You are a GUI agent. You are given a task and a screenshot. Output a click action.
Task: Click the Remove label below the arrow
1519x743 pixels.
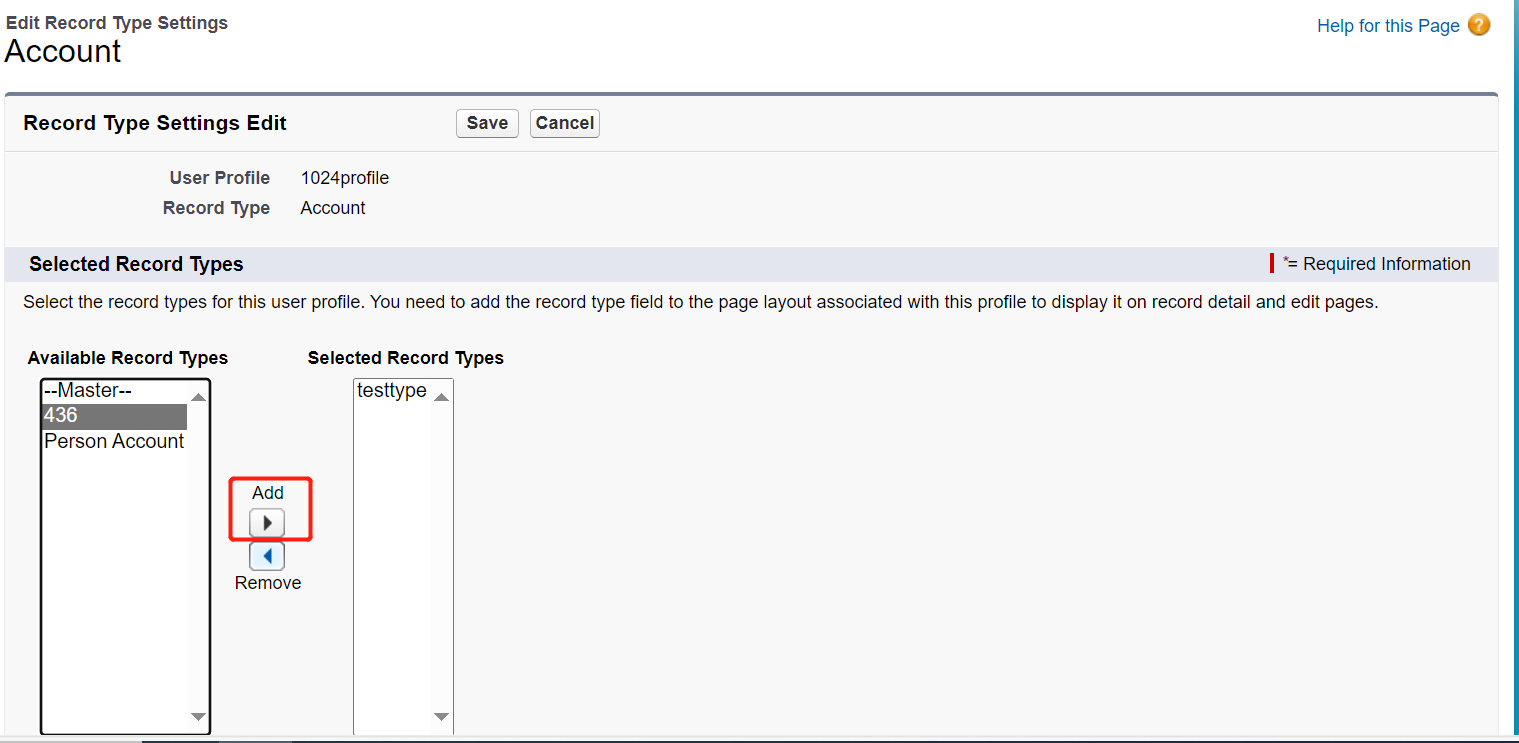tap(267, 582)
